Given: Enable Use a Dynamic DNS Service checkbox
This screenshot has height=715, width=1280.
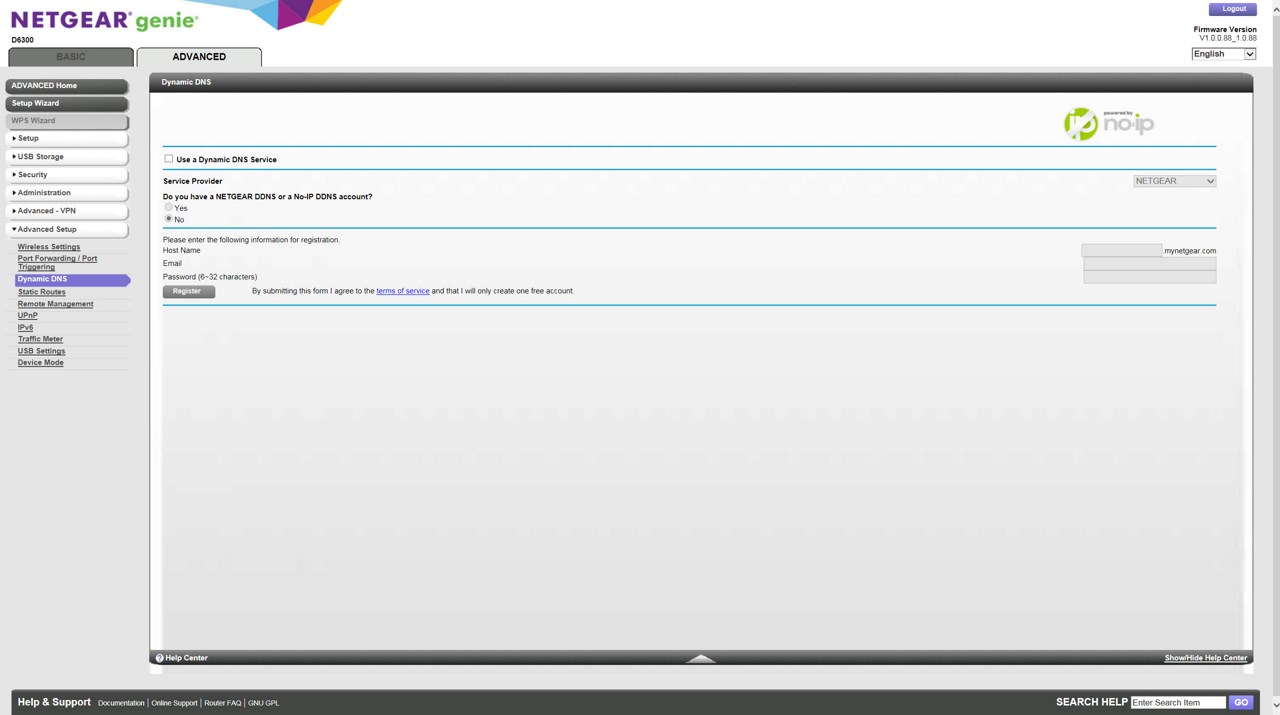Looking at the screenshot, I should click(x=169, y=159).
